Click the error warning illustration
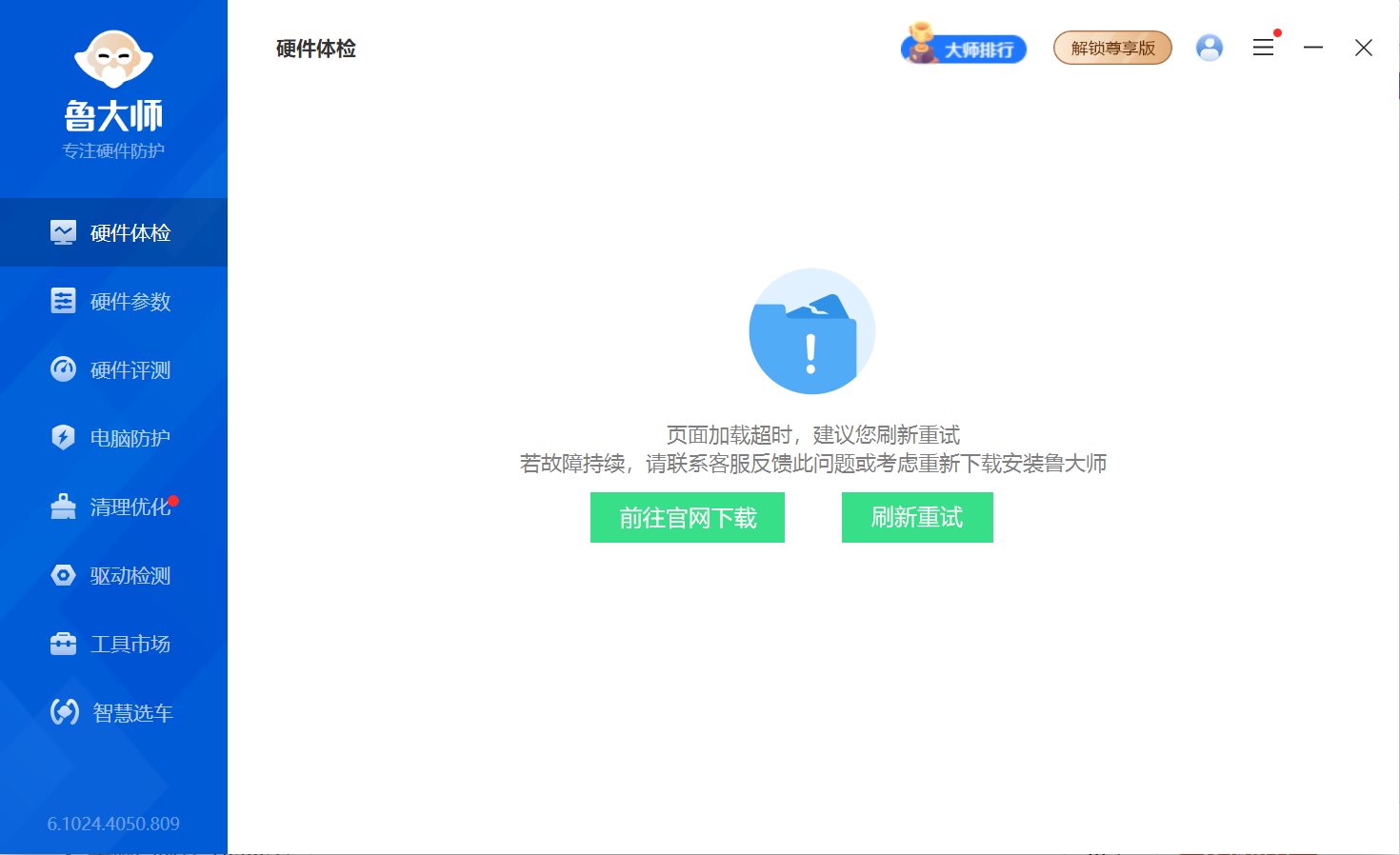This screenshot has height=855, width=1400. [x=811, y=332]
